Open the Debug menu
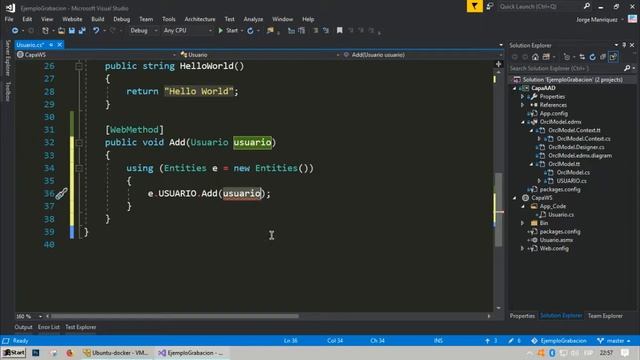640x360 pixels. (122, 19)
